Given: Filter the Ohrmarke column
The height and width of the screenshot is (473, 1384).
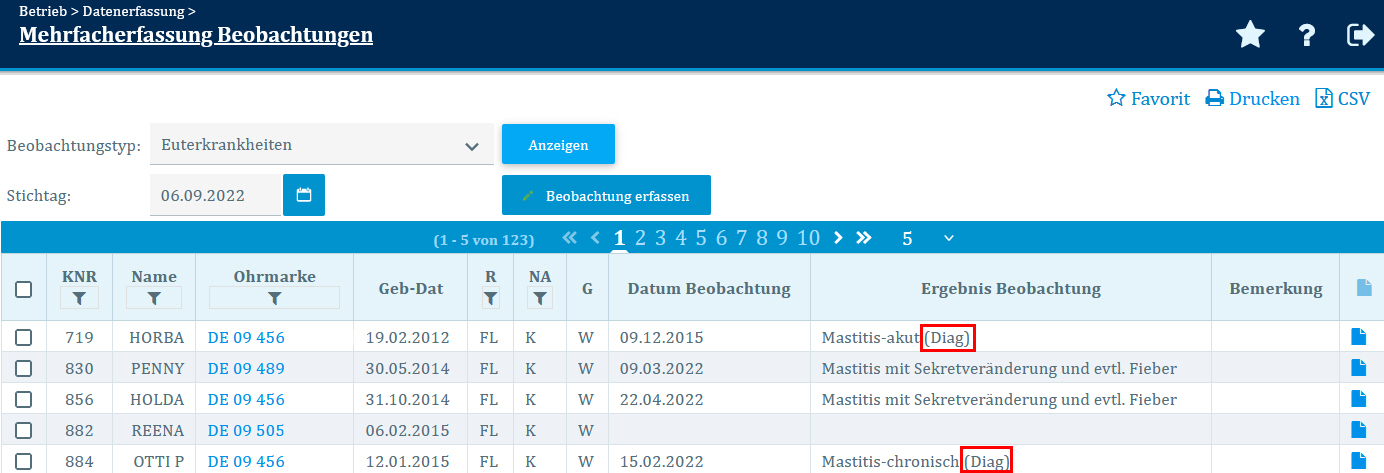Looking at the screenshot, I should pos(274,298).
